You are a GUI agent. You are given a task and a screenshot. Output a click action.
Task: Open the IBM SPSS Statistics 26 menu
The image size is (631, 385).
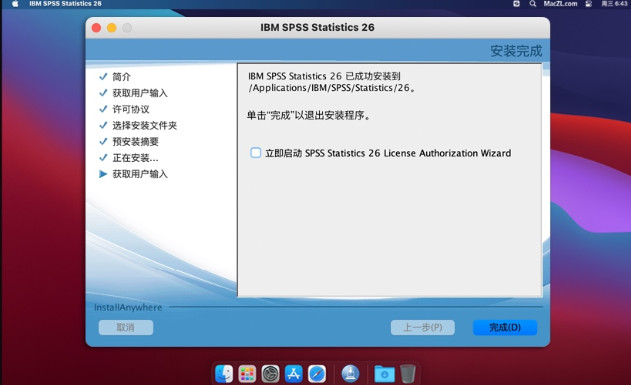[65, 4]
